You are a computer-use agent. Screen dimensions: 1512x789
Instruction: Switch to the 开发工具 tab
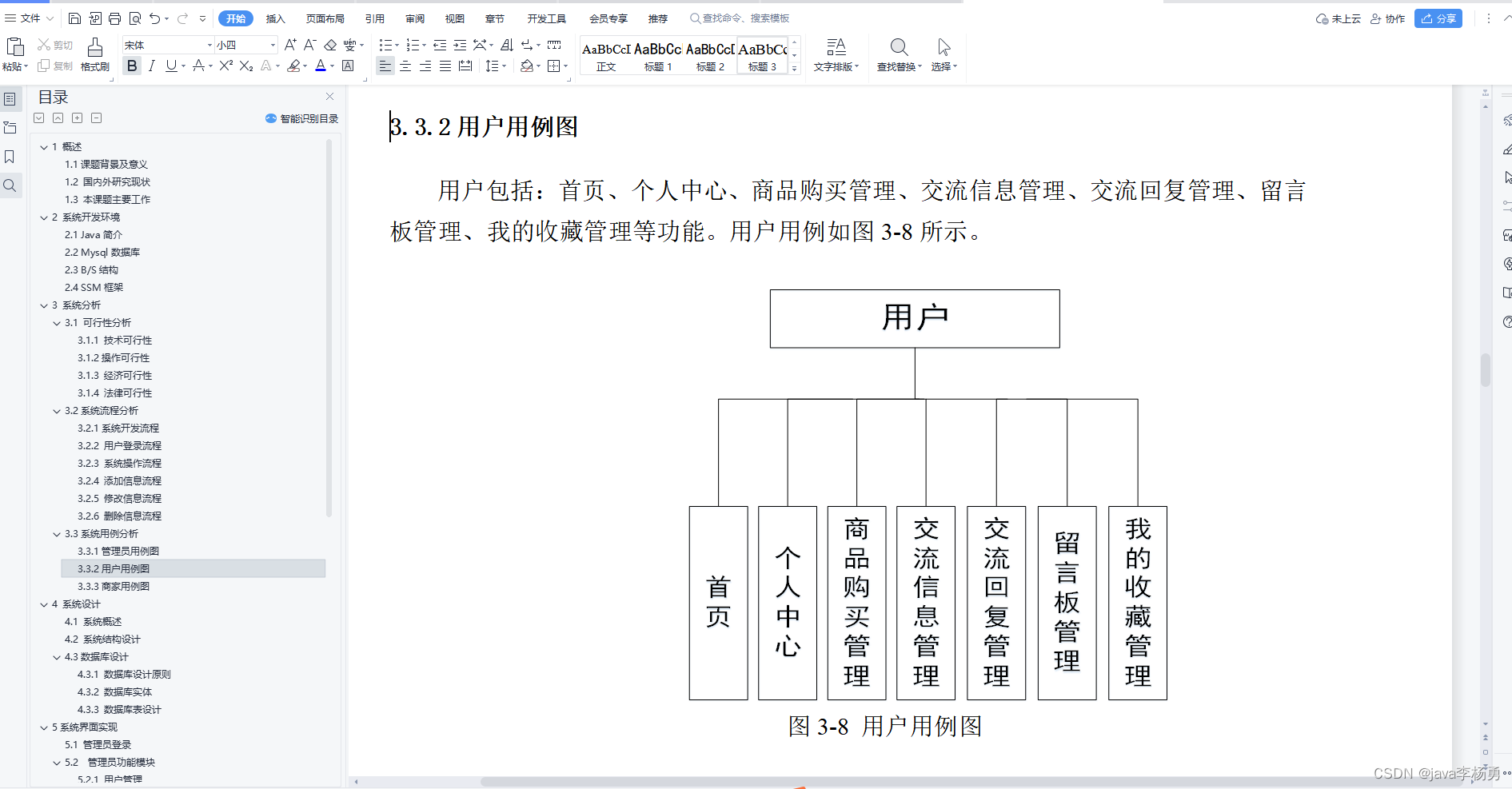(546, 18)
